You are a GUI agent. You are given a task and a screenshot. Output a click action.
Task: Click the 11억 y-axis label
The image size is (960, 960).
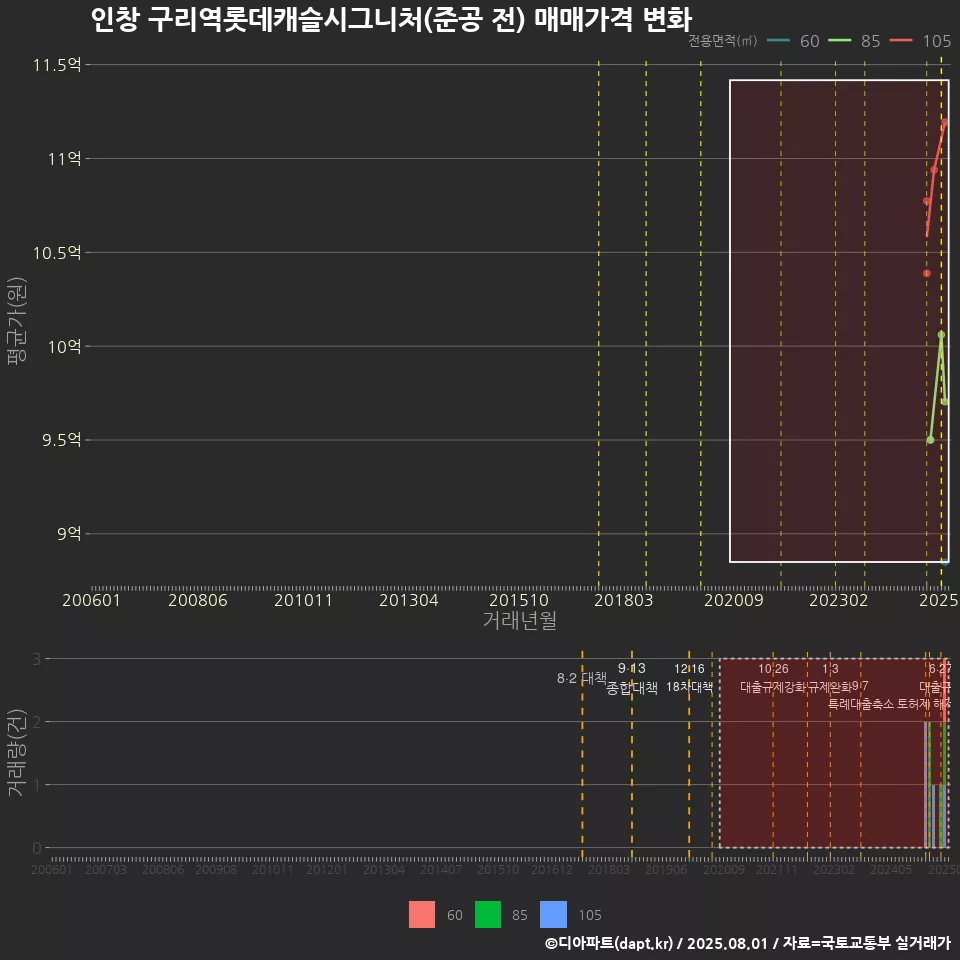pos(65,159)
